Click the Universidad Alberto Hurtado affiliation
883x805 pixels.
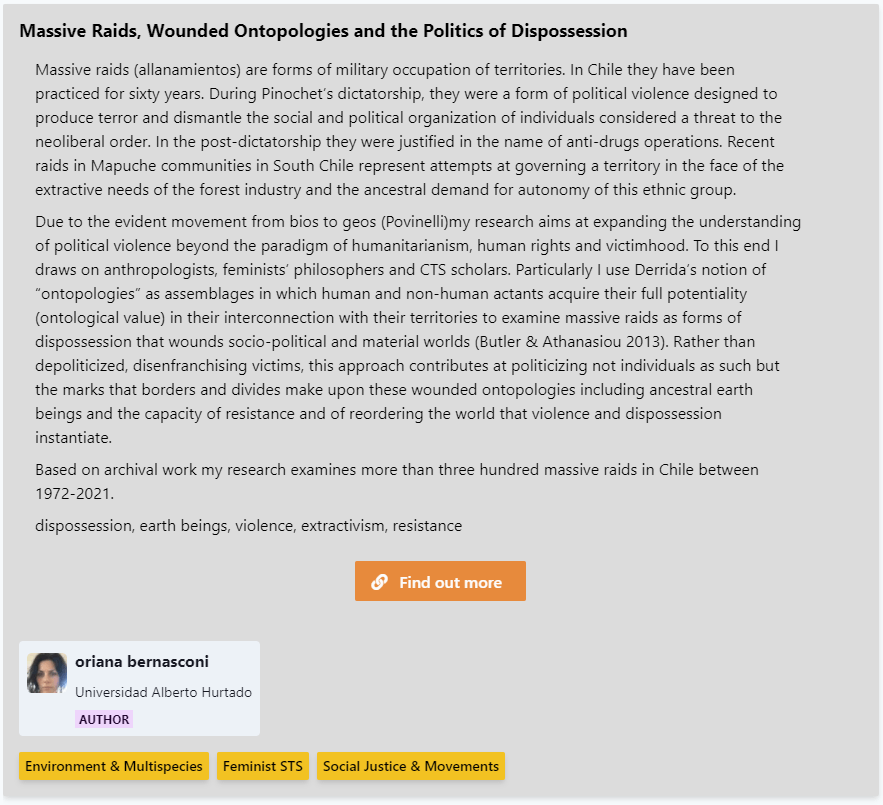click(163, 692)
